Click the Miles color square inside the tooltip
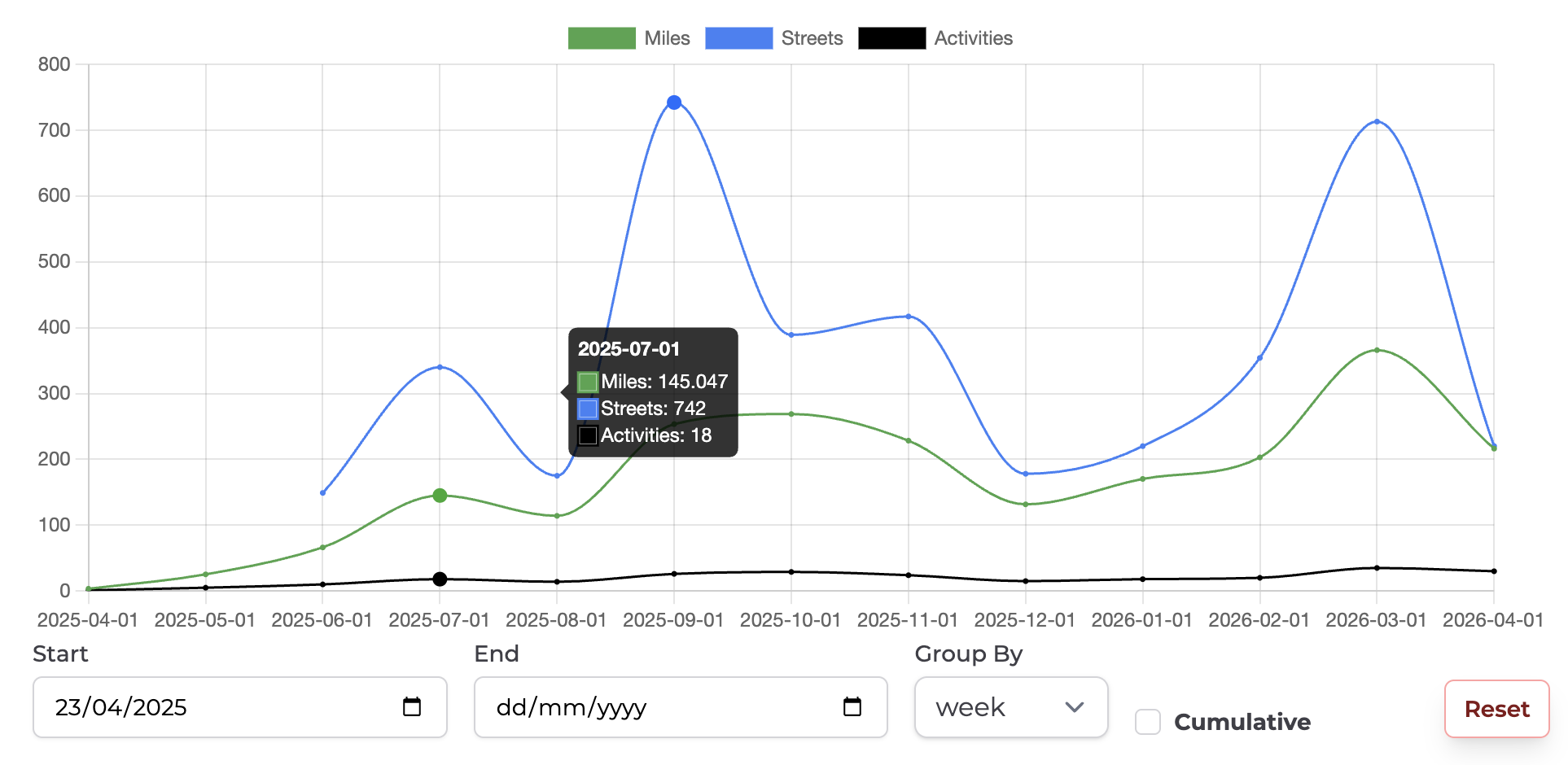The width and height of the screenshot is (1568, 765). pyautogui.click(x=589, y=381)
